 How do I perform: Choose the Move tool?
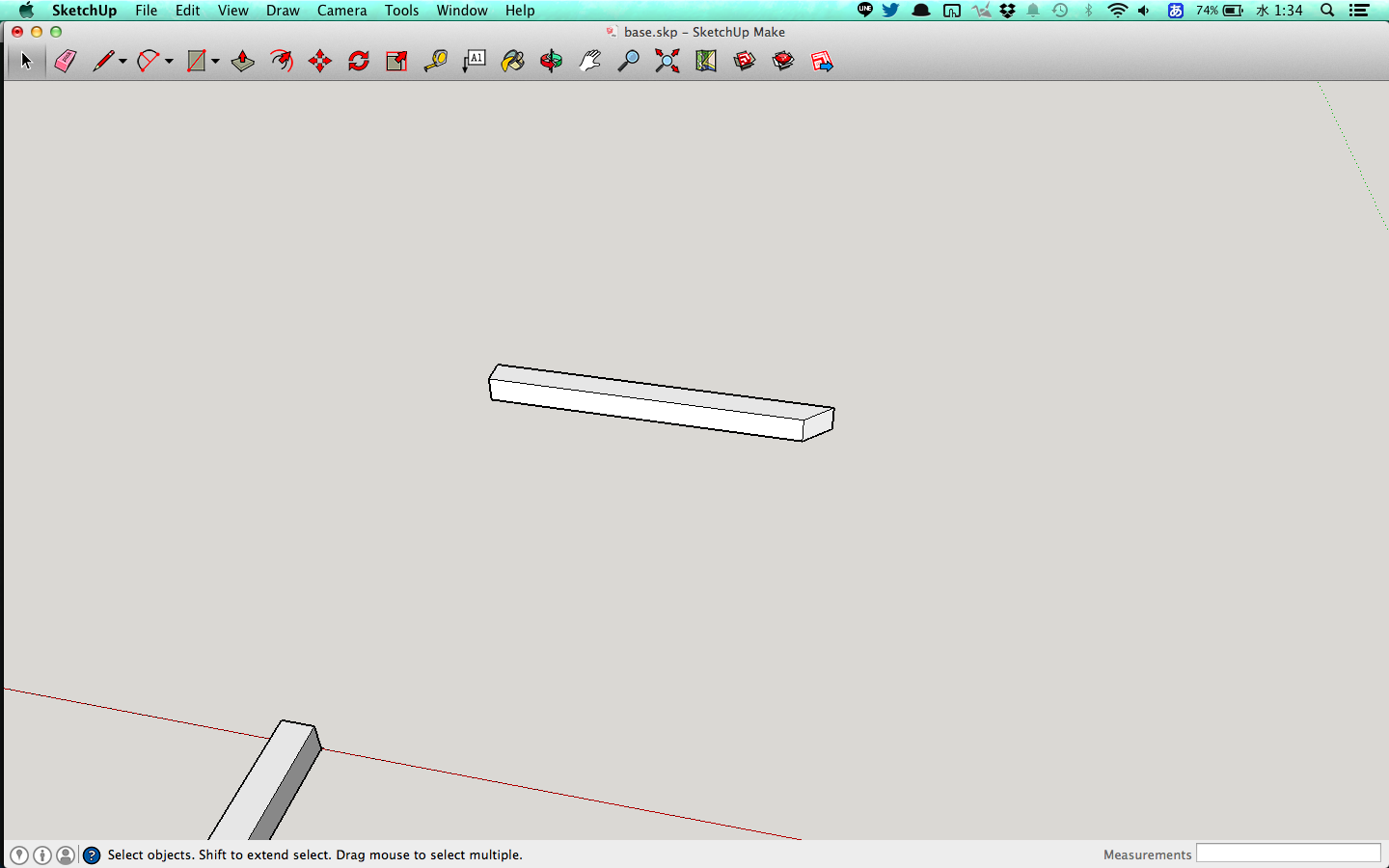click(x=320, y=62)
